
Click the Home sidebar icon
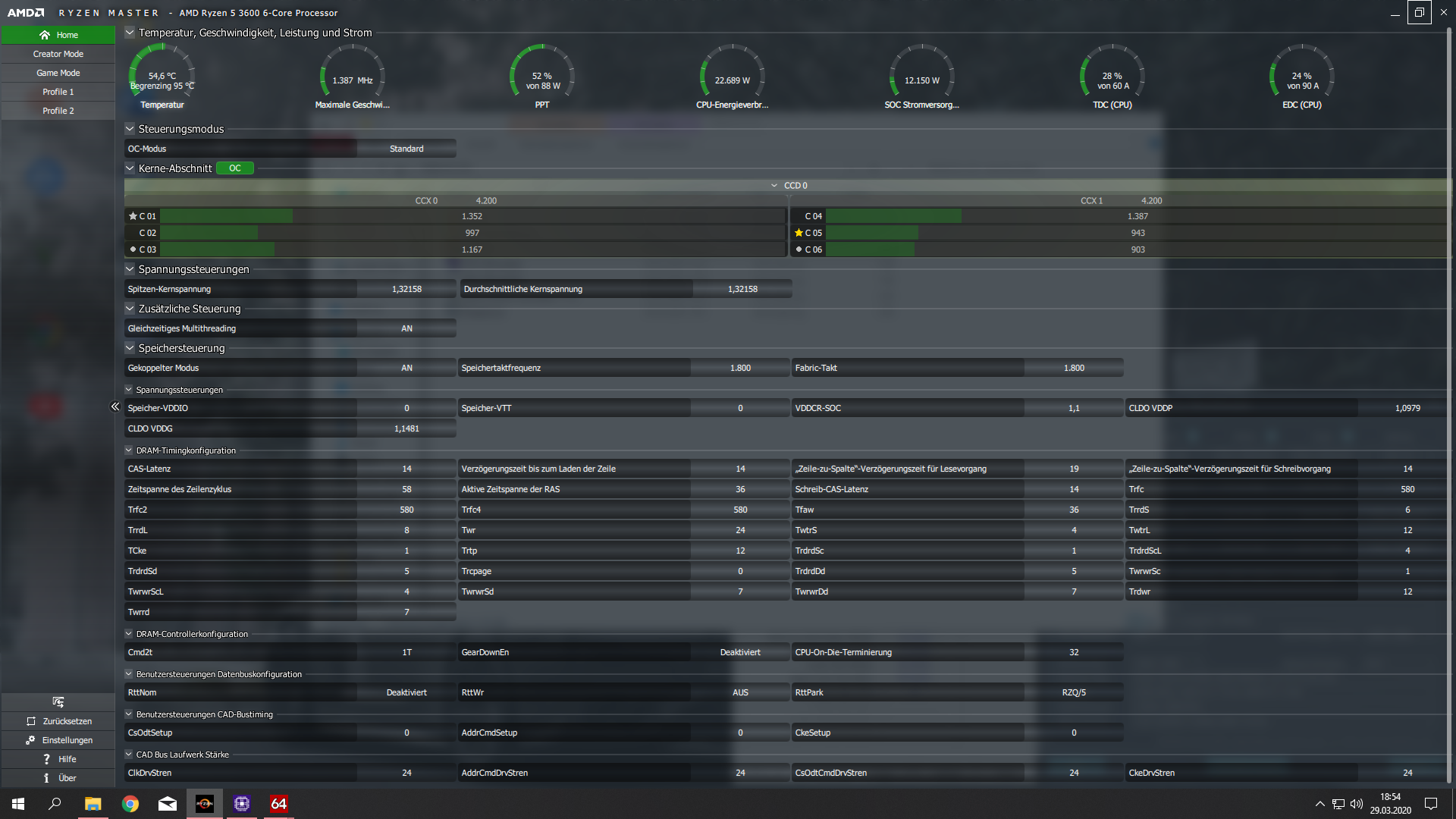click(45, 35)
